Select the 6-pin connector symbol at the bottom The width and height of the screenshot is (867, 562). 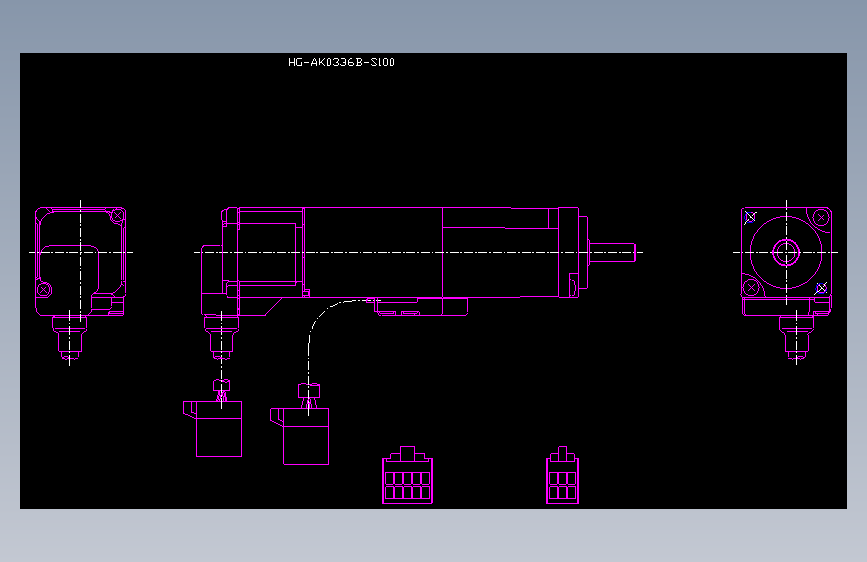(562, 475)
